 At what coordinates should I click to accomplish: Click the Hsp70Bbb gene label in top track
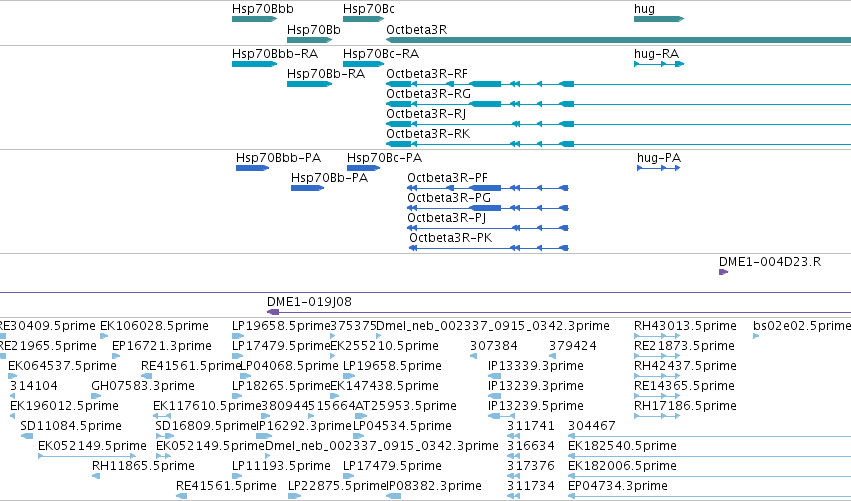coord(263,9)
